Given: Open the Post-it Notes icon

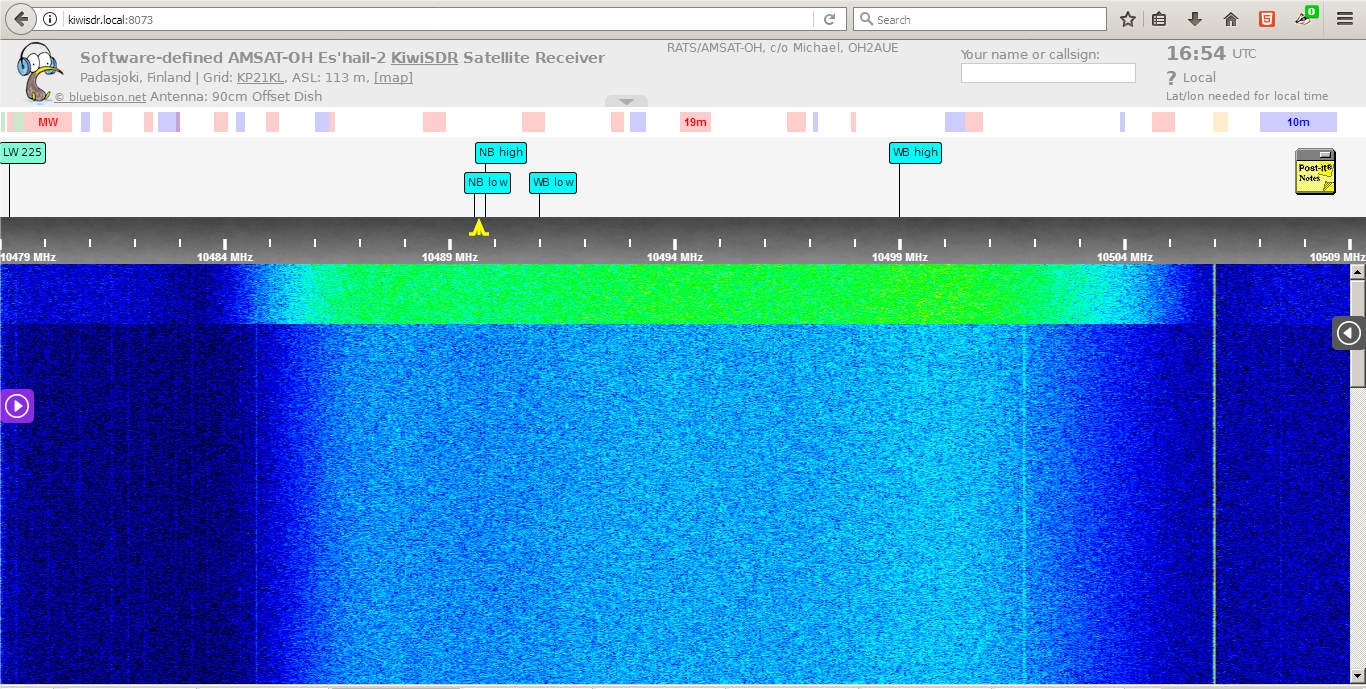Looking at the screenshot, I should [x=1315, y=172].
